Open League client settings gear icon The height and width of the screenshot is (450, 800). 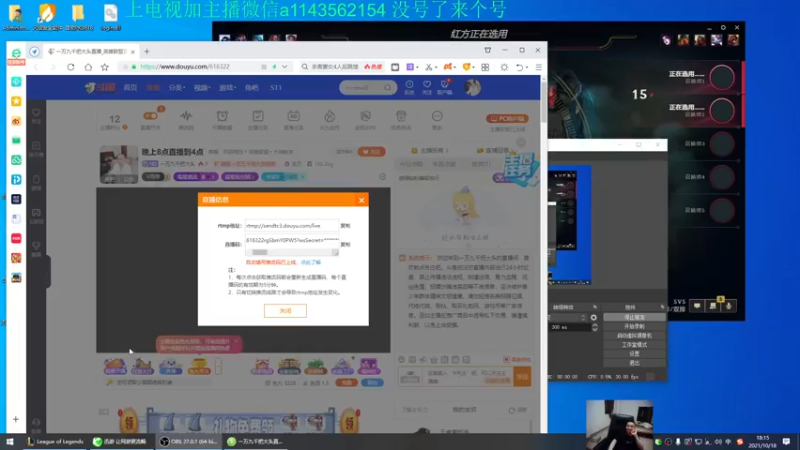click(x=723, y=28)
